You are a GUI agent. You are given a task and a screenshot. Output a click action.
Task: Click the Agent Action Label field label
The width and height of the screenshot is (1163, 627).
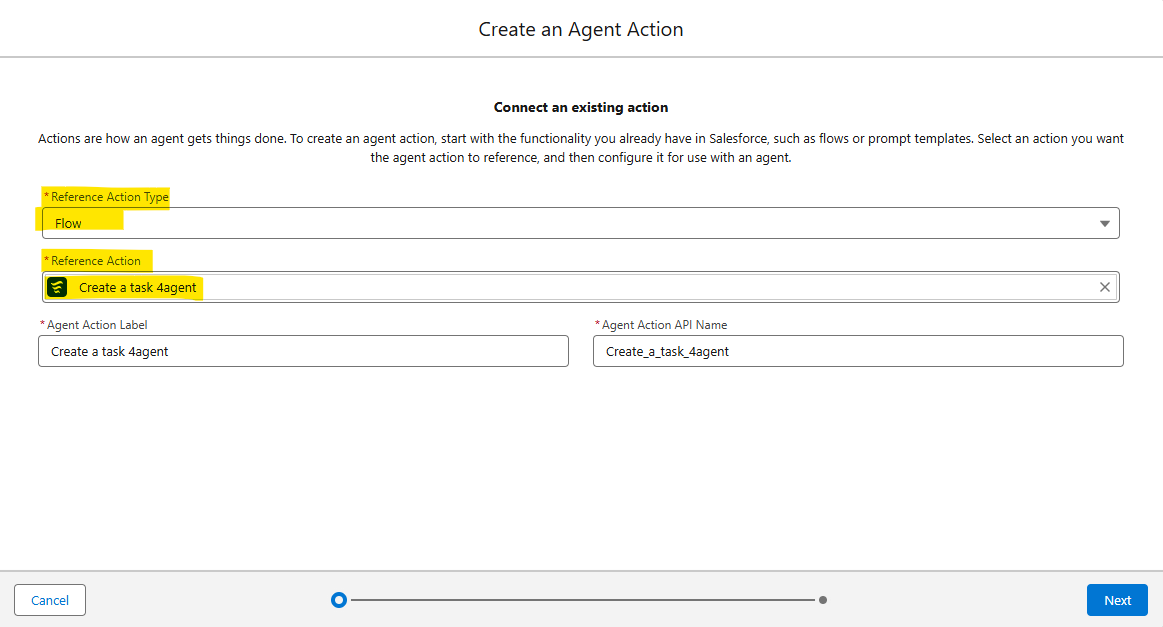97,325
